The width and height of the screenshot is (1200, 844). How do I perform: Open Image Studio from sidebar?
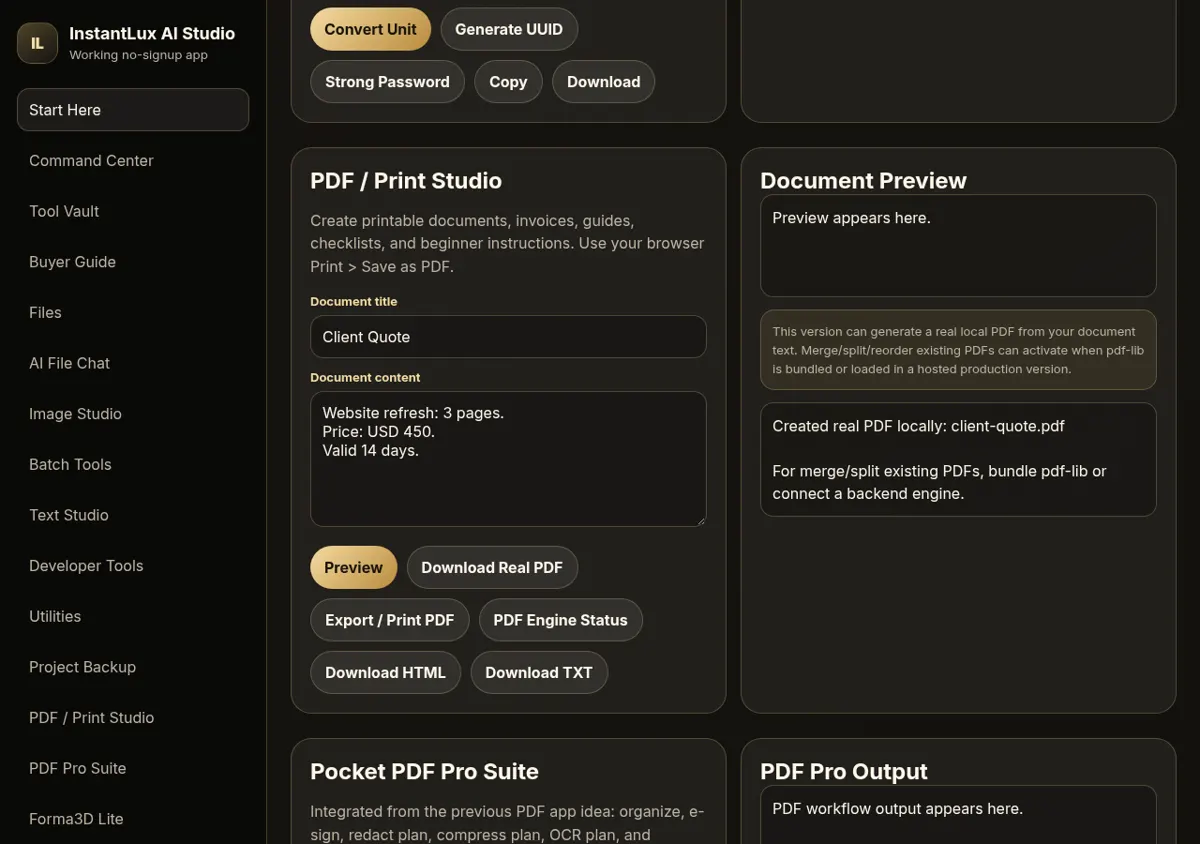[133, 414]
